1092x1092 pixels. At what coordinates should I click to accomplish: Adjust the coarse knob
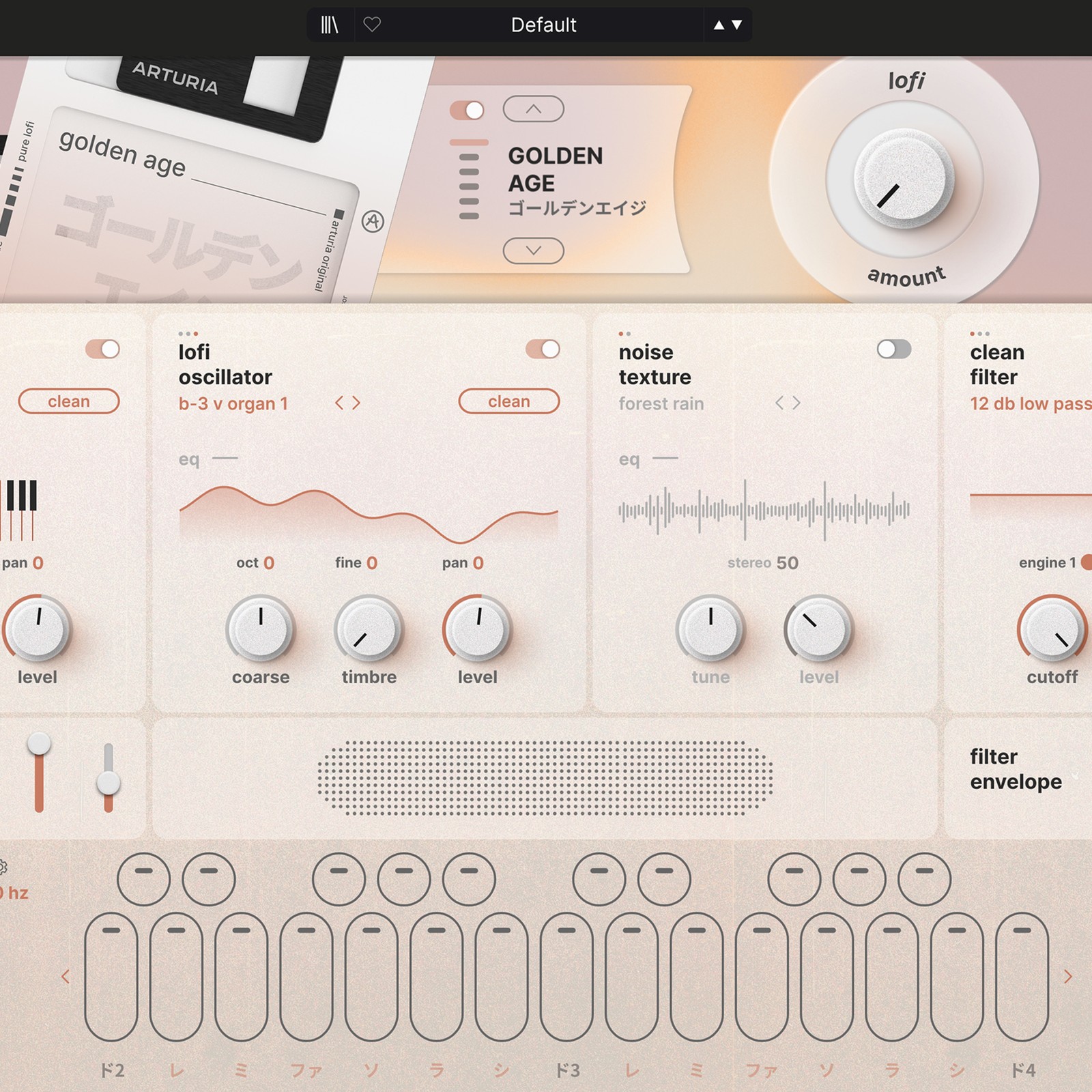(x=261, y=629)
